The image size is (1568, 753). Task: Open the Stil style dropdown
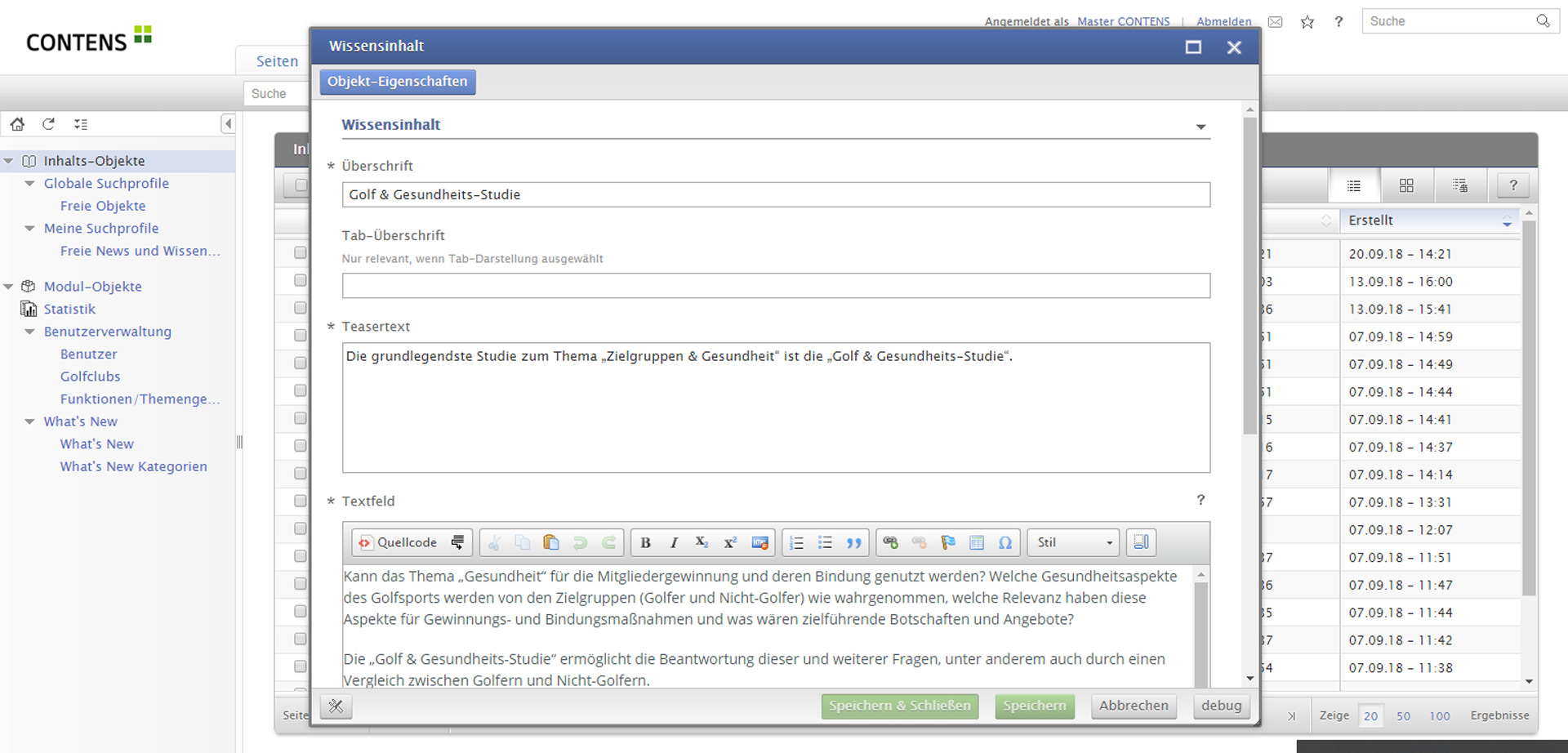click(x=1073, y=543)
